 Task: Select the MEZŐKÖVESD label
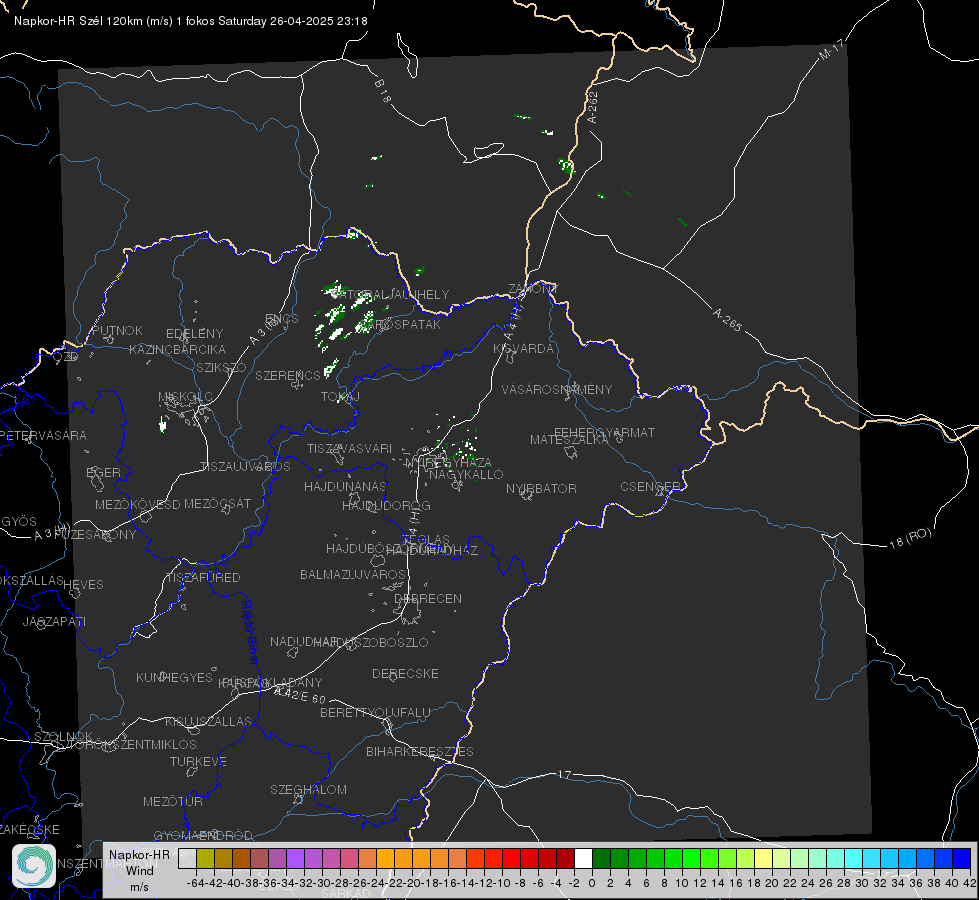[x=137, y=504]
